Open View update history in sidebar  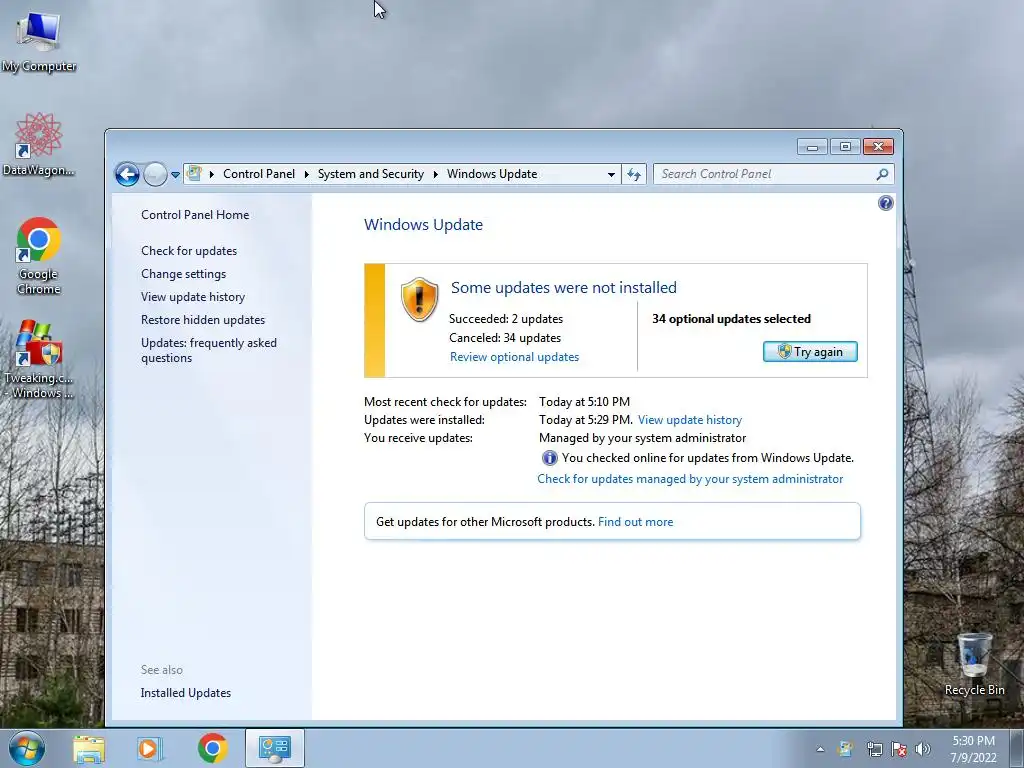click(x=193, y=296)
